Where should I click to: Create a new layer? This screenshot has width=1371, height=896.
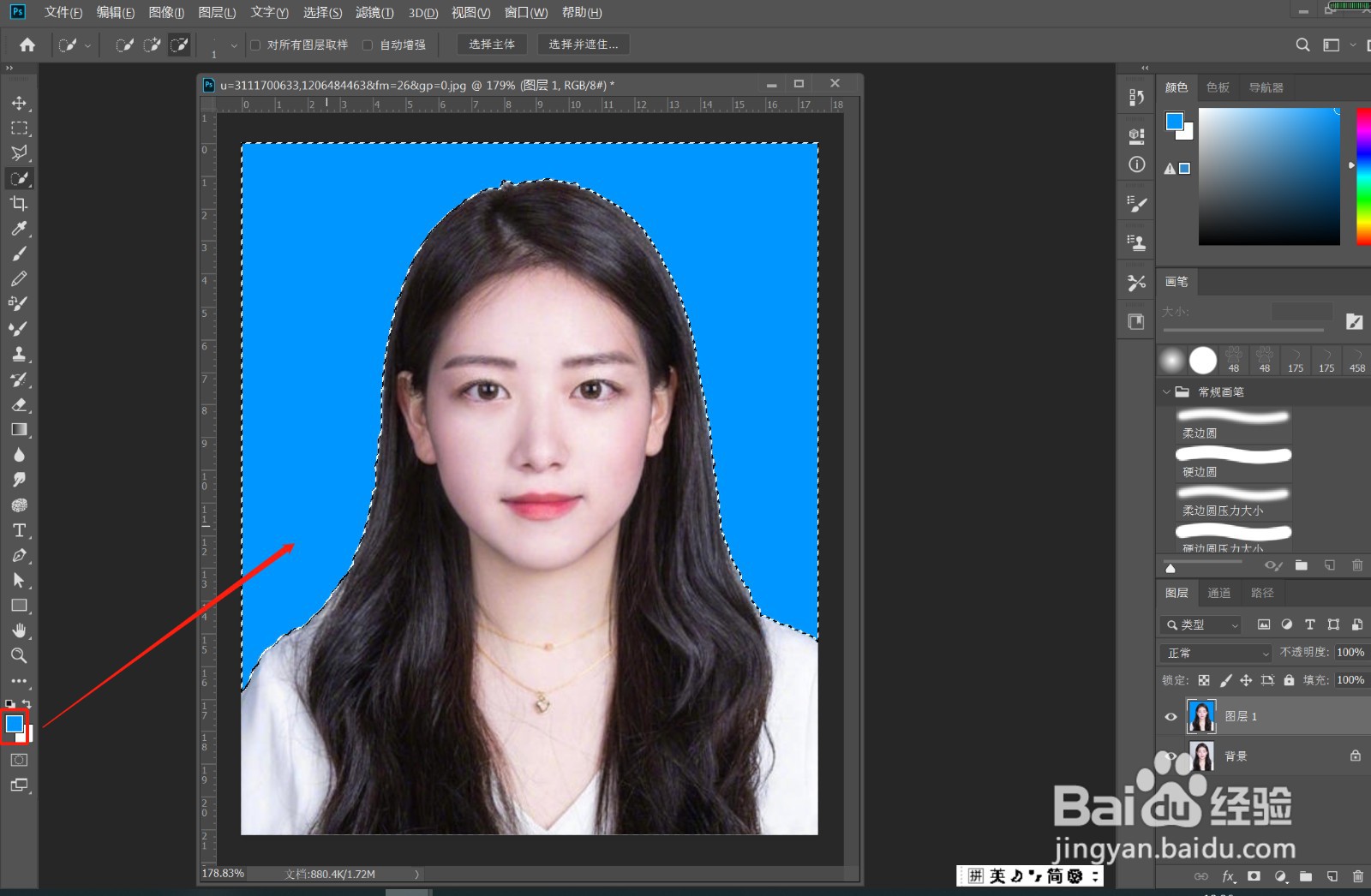(x=1332, y=876)
